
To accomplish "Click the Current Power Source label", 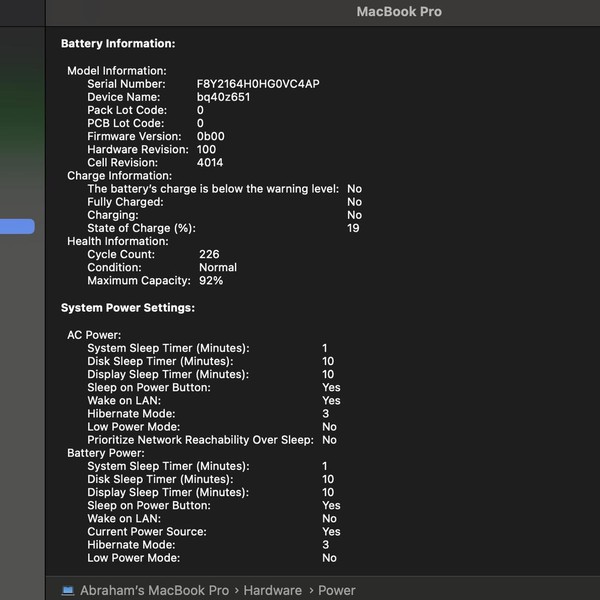I will click(x=147, y=532).
